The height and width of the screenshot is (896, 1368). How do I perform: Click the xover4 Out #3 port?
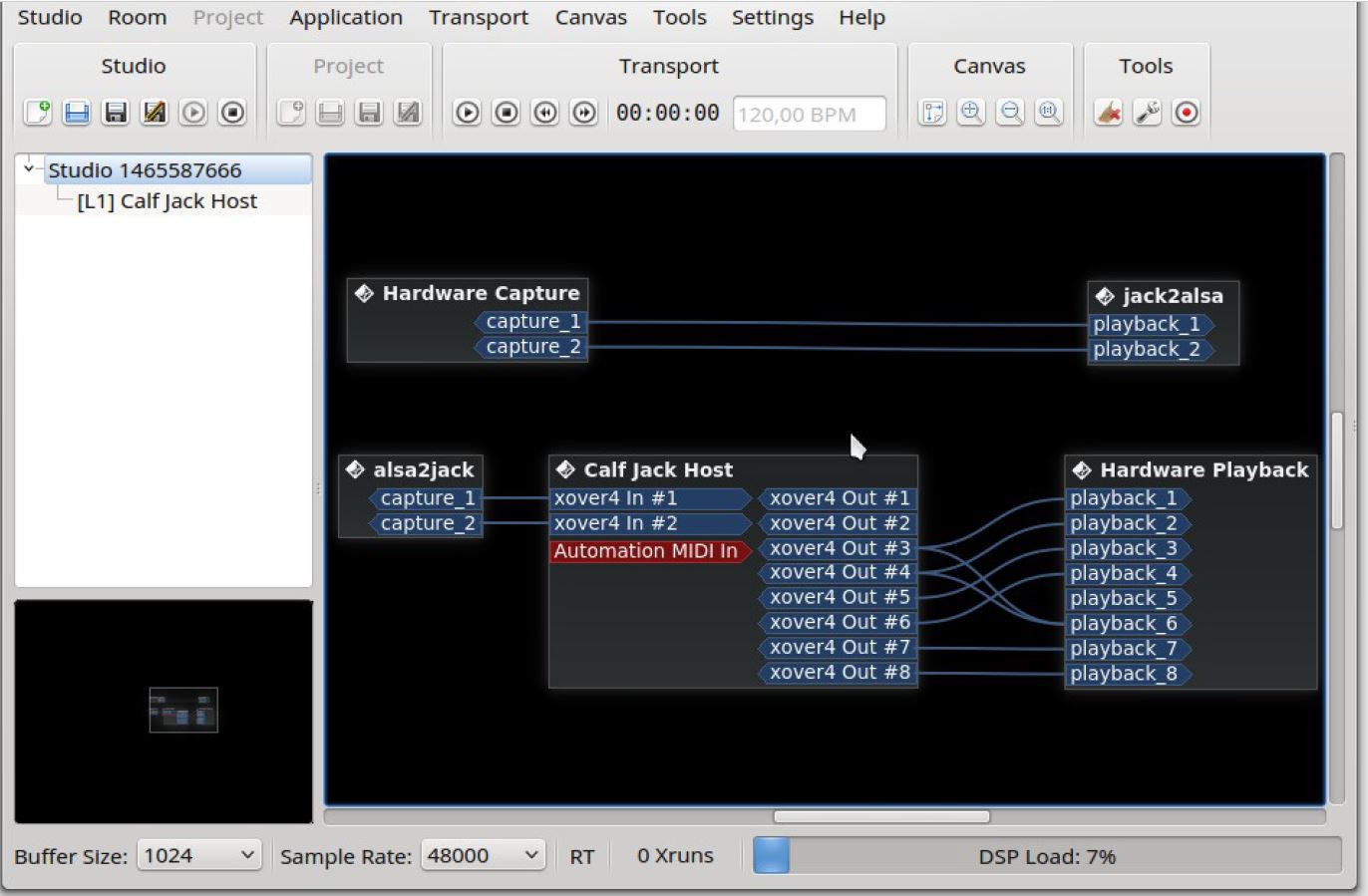(838, 548)
